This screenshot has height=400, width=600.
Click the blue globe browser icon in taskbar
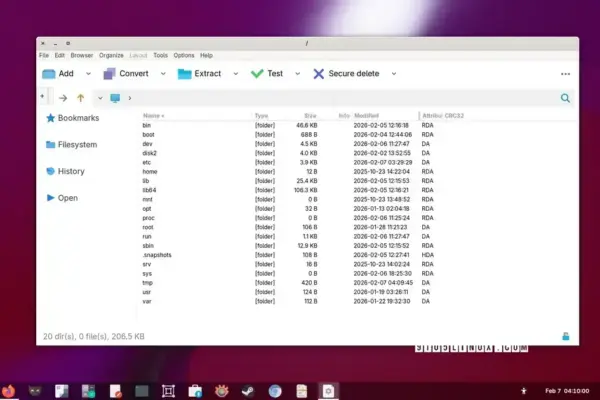275,391
